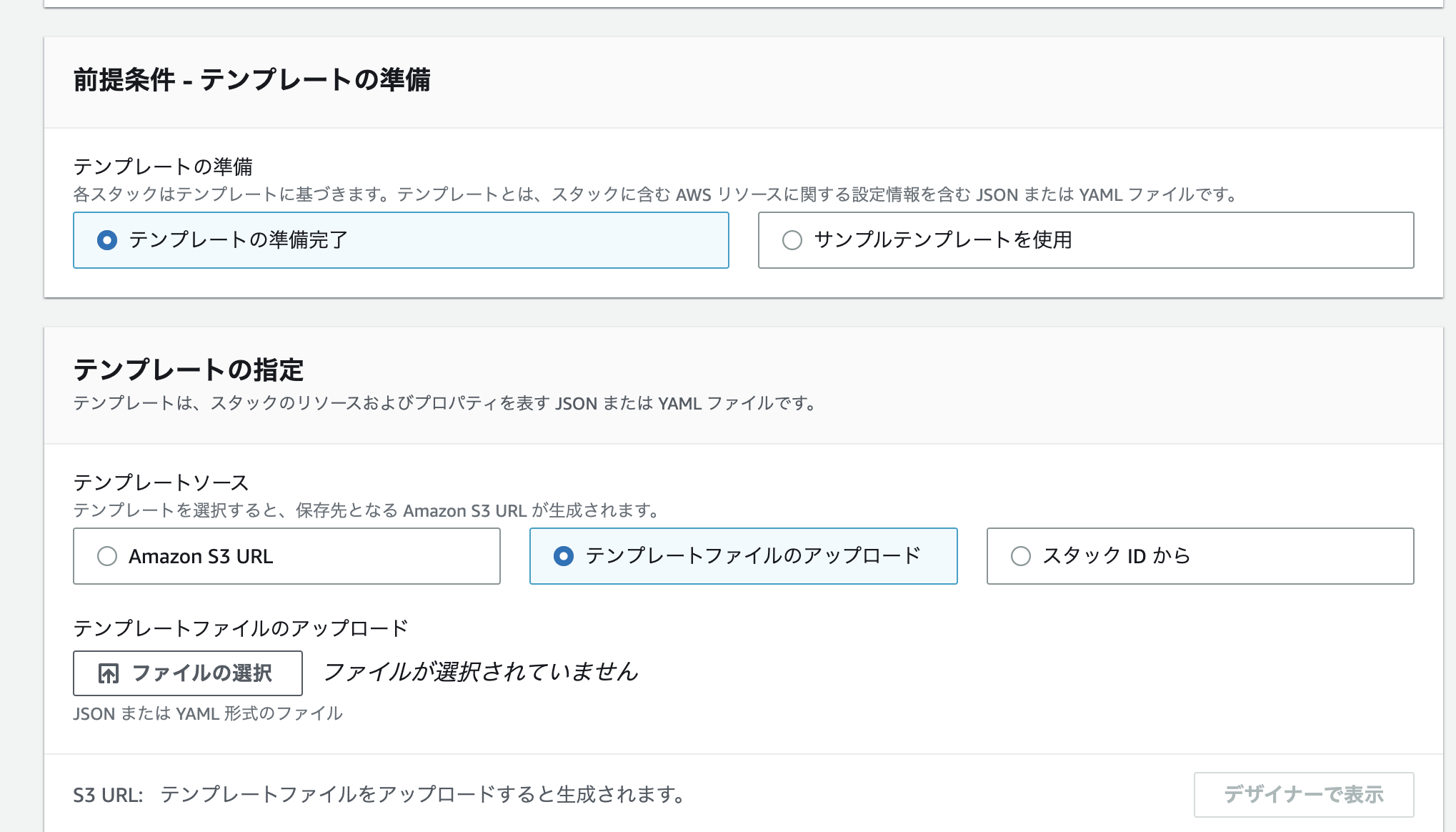This screenshot has height=832, width=1456.
Task: Click the テンプレートの指定 section heading
Action: [189, 370]
